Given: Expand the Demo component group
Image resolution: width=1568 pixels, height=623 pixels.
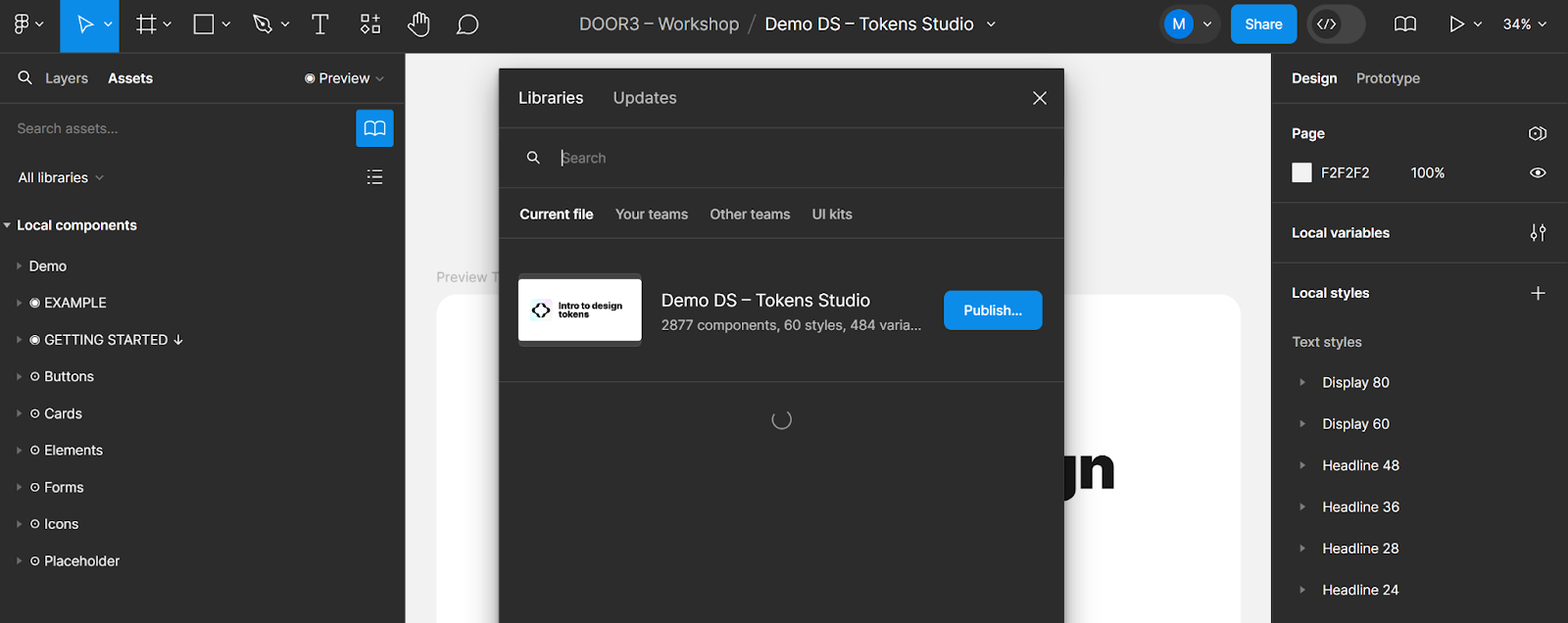Looking at the screenshot, I should 20,266.
